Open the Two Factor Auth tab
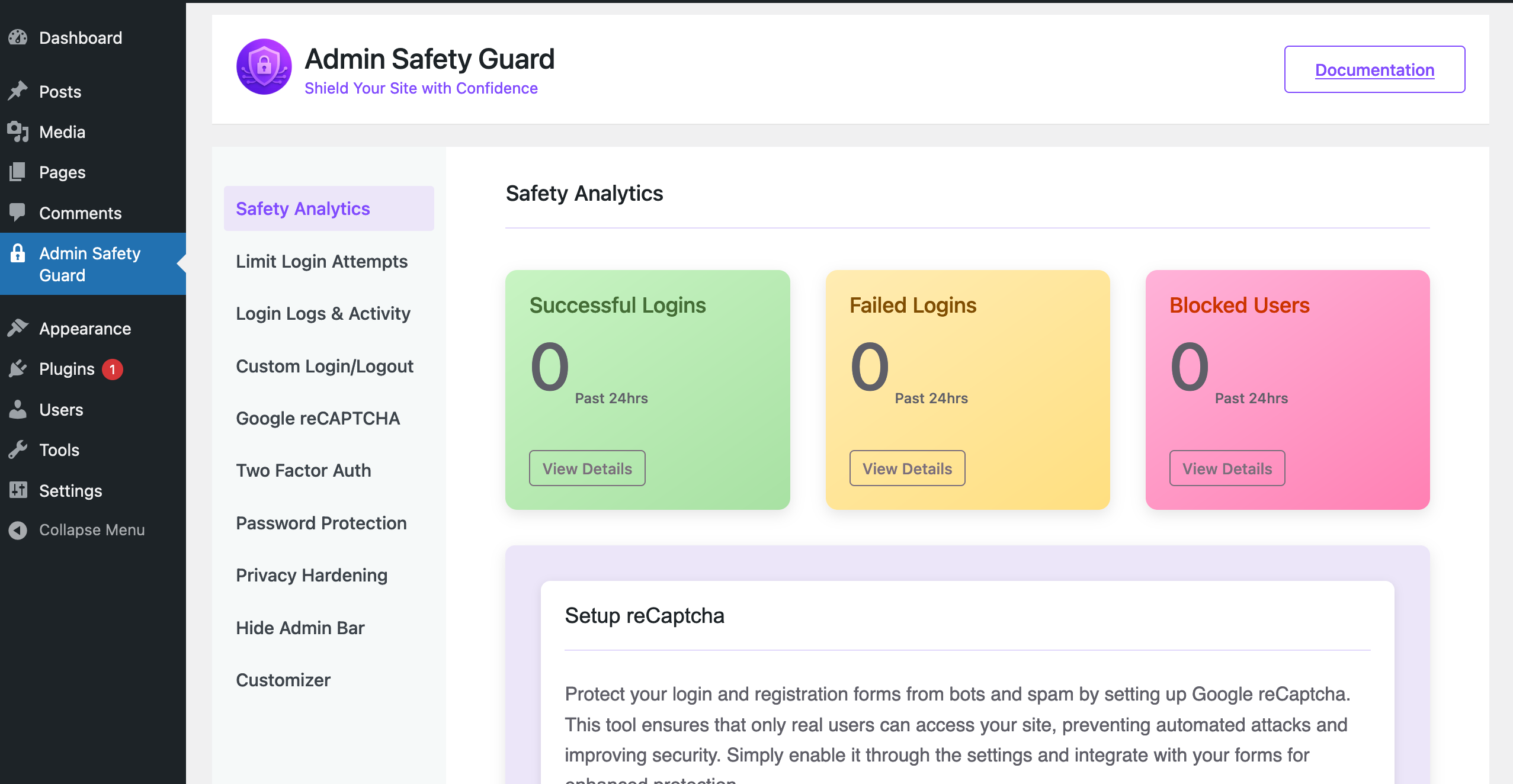1513x784 pixels. 329,470
